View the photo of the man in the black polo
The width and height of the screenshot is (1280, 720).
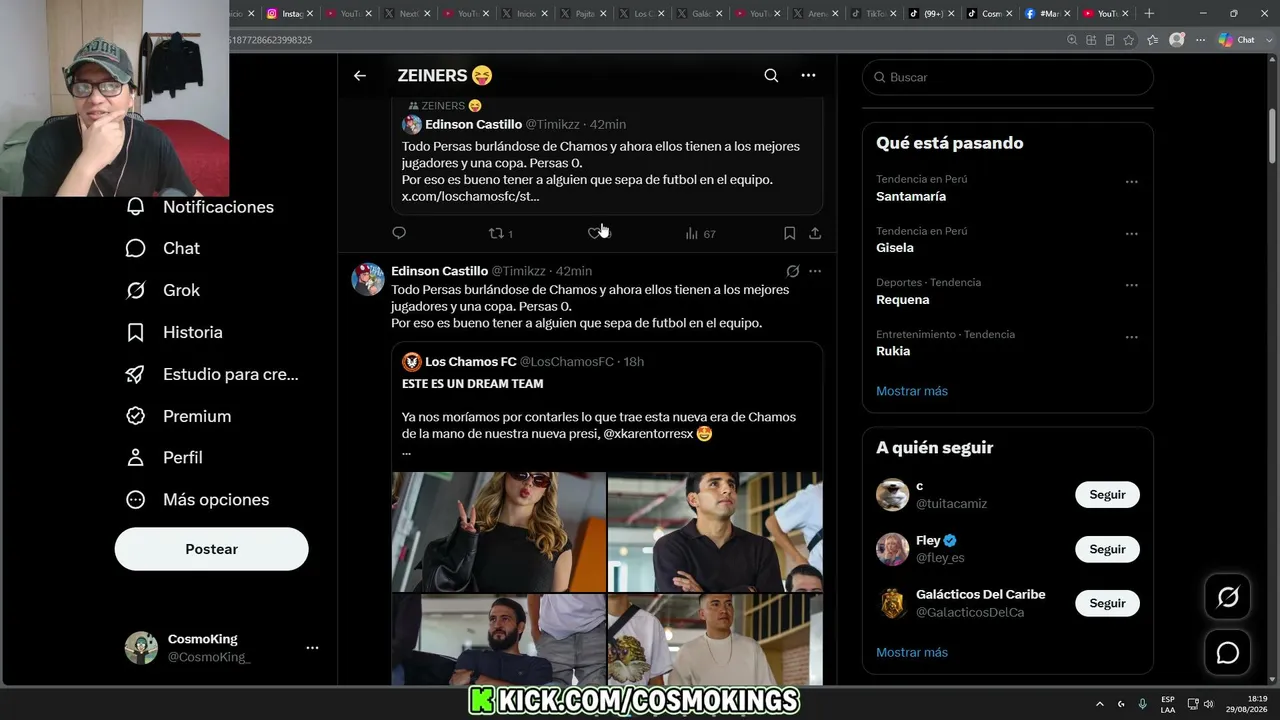pos(715,532)
